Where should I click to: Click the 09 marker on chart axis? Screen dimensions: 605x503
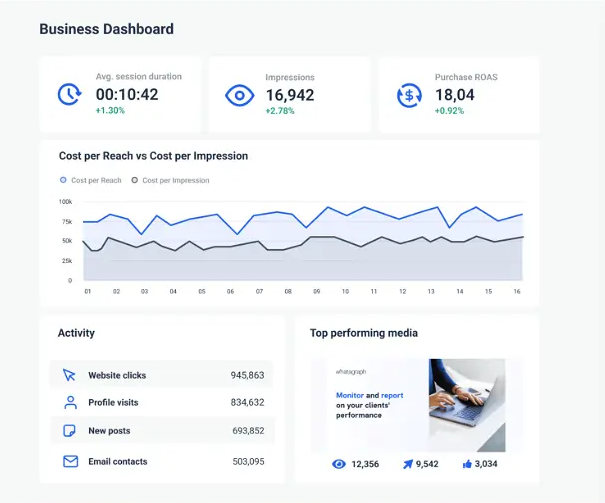pyautogui.click(x=316, y=292)
